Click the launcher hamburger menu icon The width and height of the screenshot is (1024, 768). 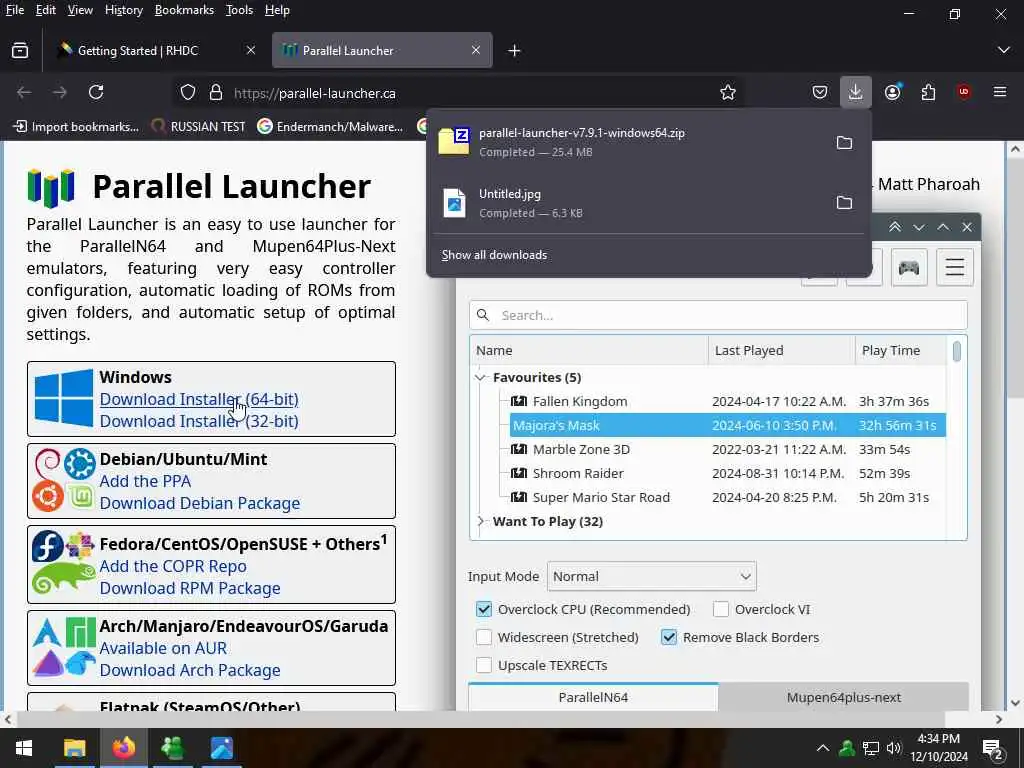[x=955, y=267]
